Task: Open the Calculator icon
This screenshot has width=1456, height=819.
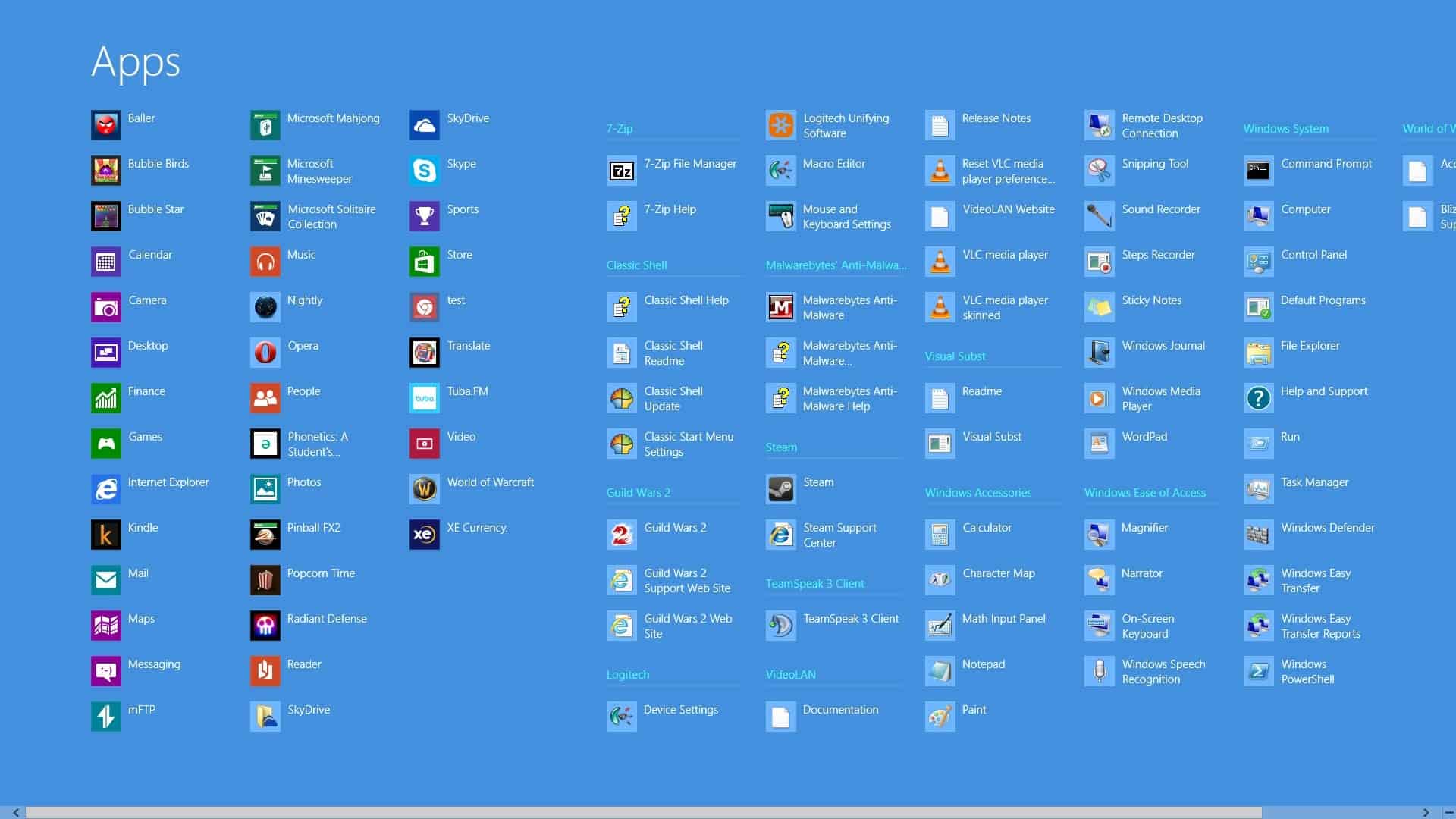Action: pyautogui.click(x=940, y=535)
